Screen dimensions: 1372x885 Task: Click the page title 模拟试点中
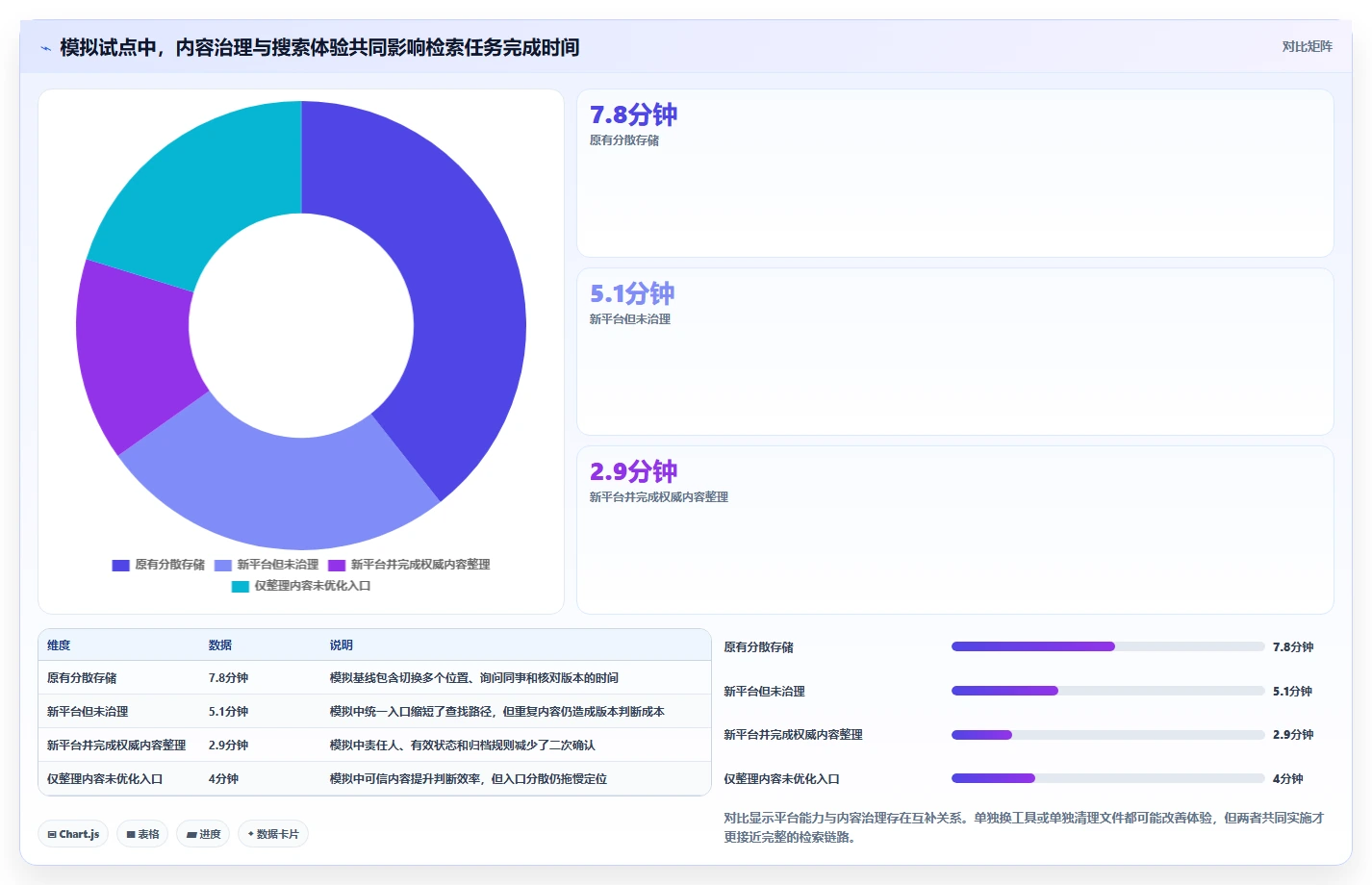319,47
